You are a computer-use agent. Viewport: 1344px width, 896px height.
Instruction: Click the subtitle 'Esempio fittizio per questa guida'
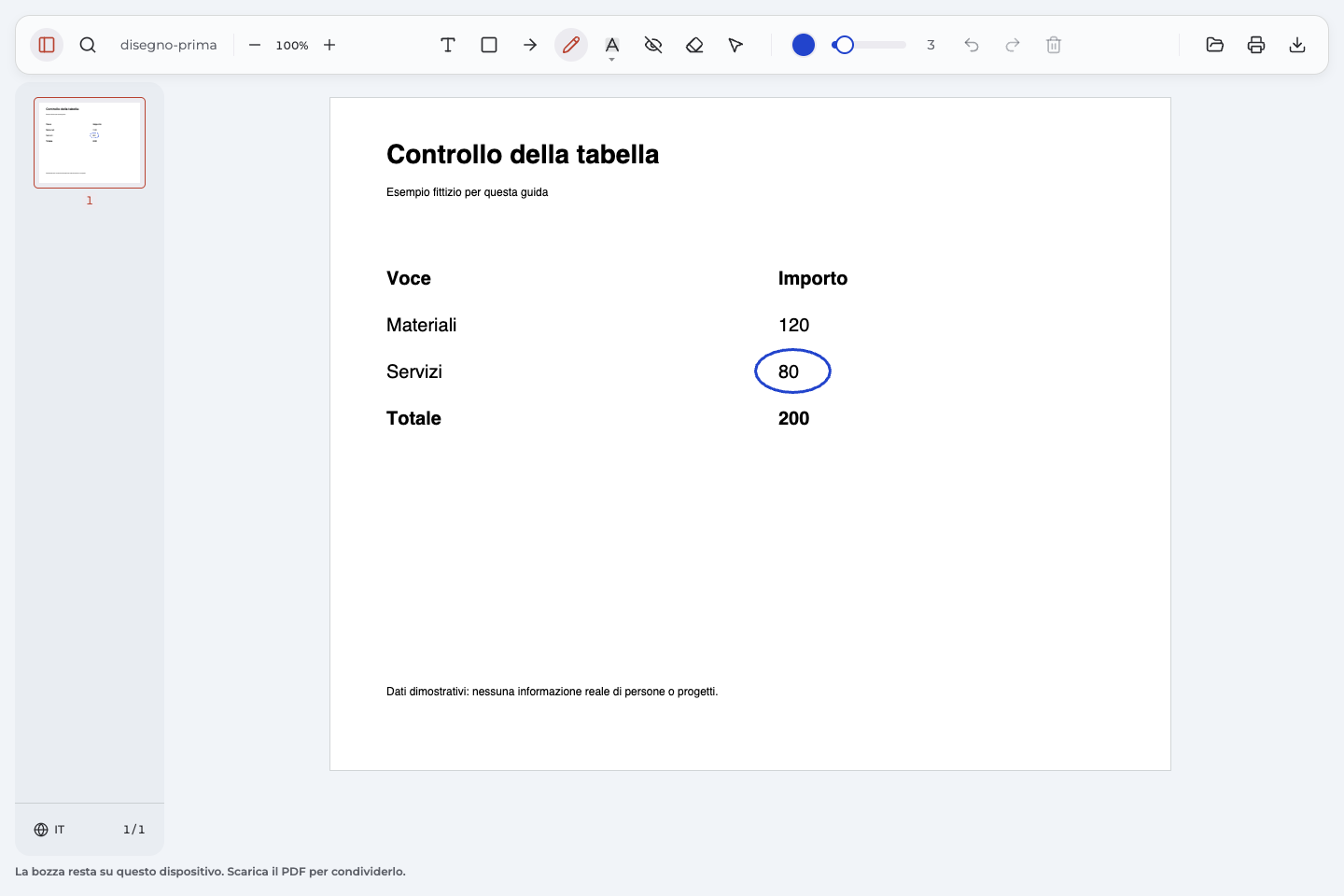(x=468, y=192)
